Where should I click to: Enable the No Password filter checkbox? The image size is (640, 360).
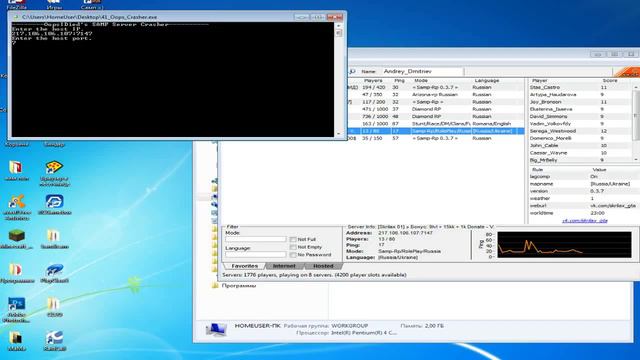coord(293,255)
